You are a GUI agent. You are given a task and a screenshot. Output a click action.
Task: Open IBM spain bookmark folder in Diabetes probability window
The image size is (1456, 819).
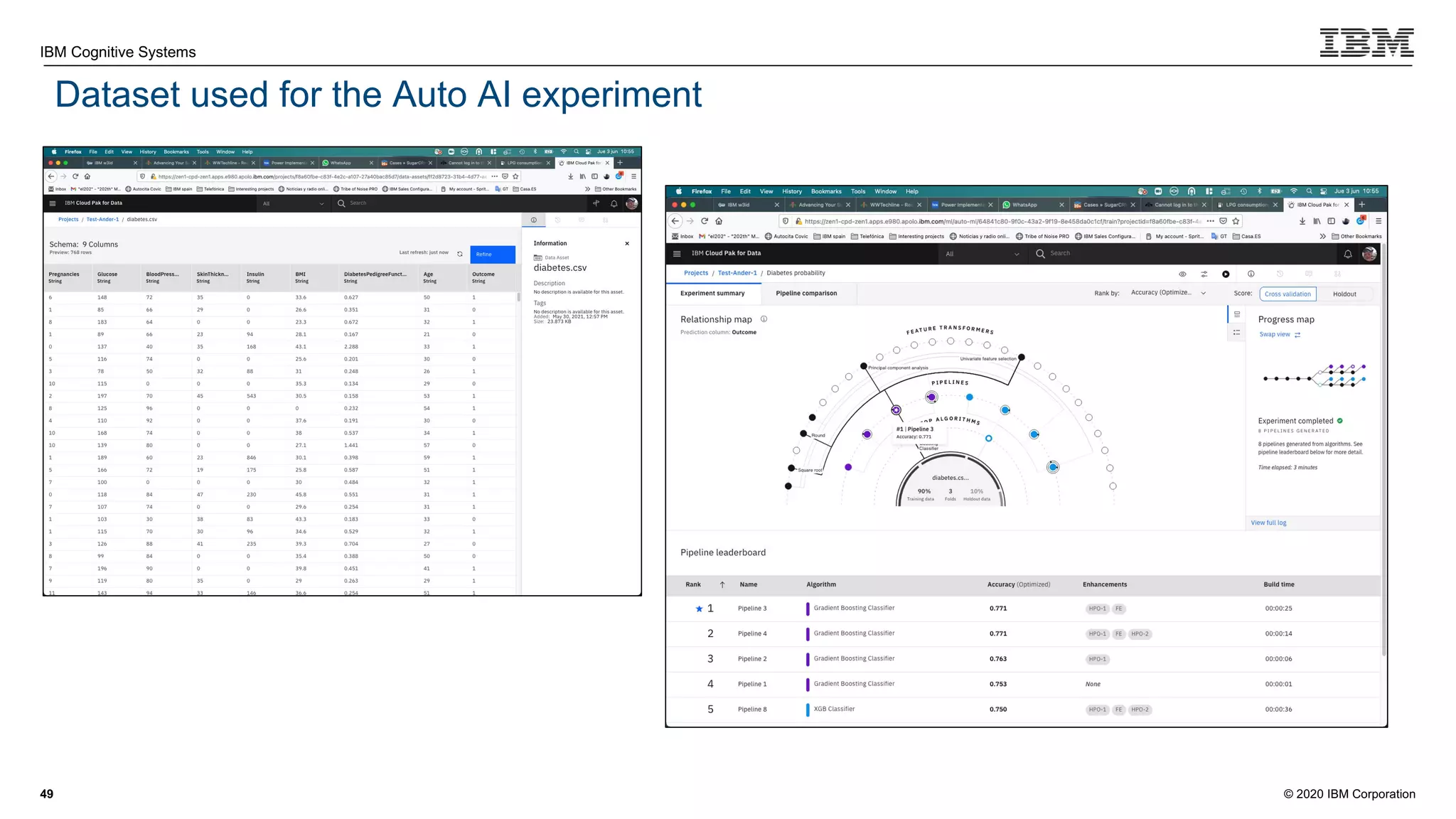829,237
